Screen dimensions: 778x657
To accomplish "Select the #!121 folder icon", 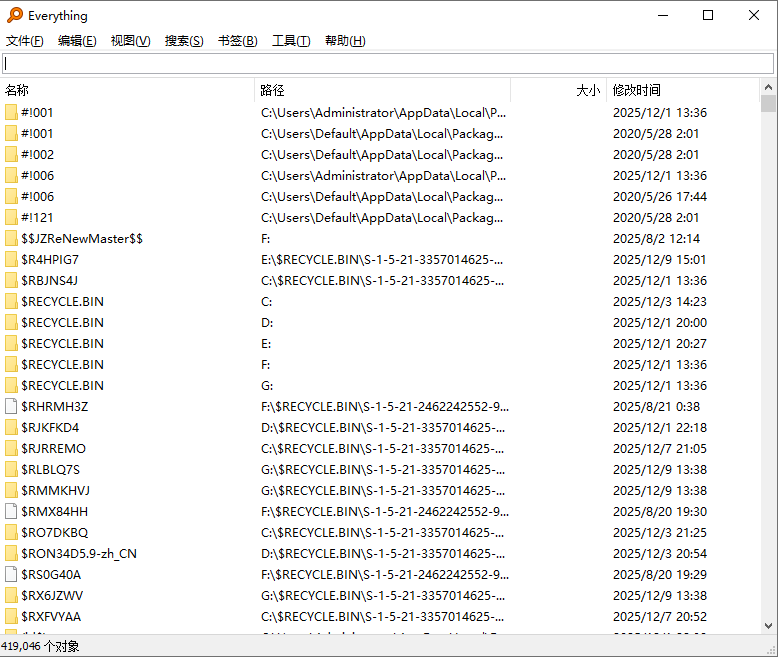I will click(11, 218).
